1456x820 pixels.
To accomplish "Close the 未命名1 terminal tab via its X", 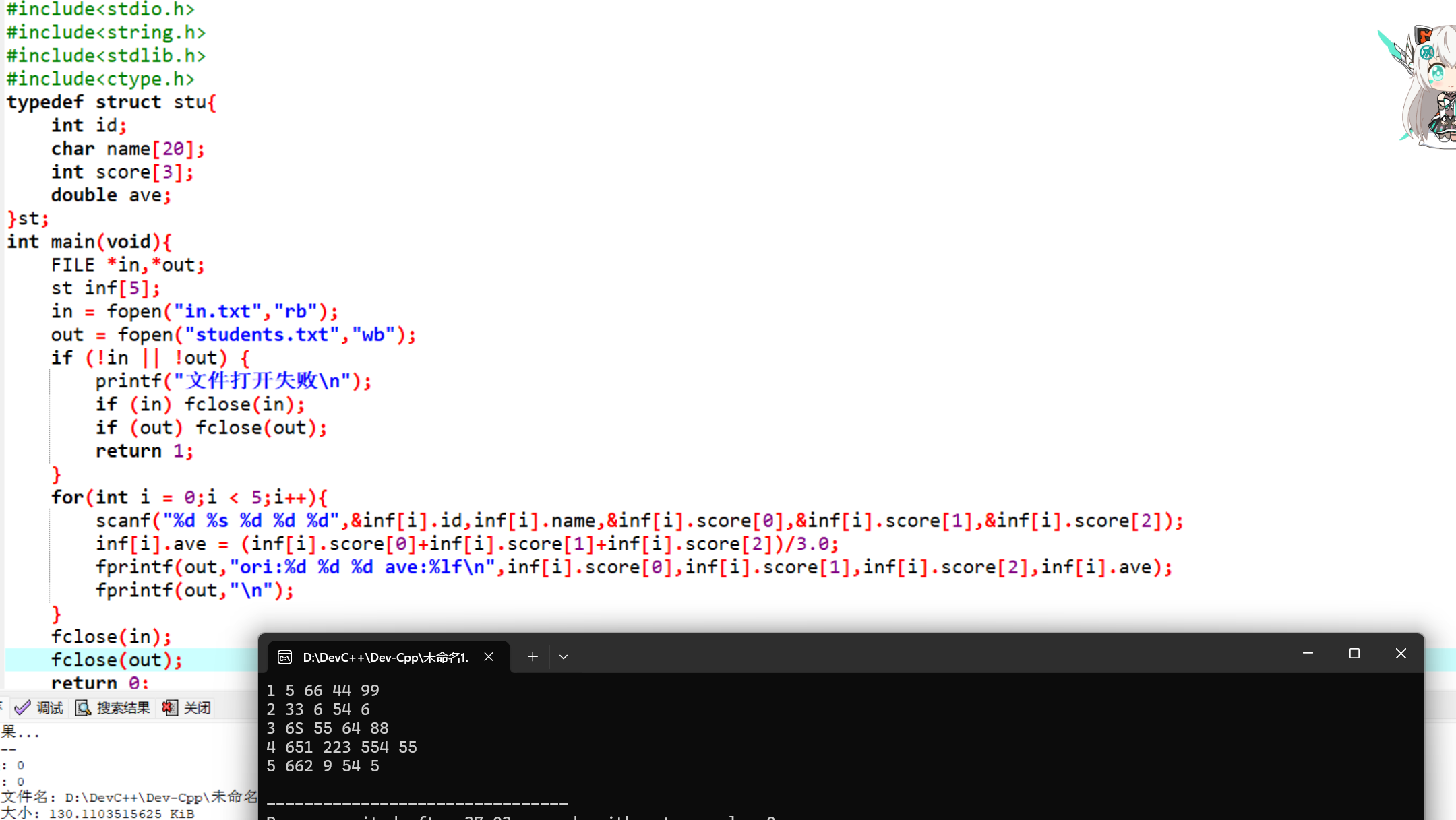I will (x=488, y=657).
